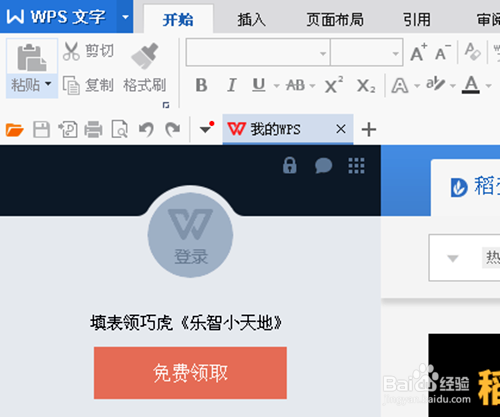Toggle subscript formatting

tap(366, 86)
